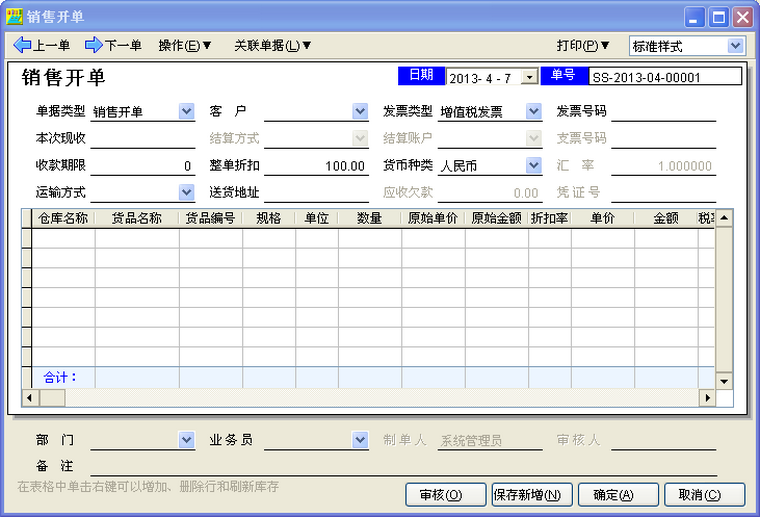760x517 pixels.
Task: Go to previous document with left arrow
Action: coord(41,45)
